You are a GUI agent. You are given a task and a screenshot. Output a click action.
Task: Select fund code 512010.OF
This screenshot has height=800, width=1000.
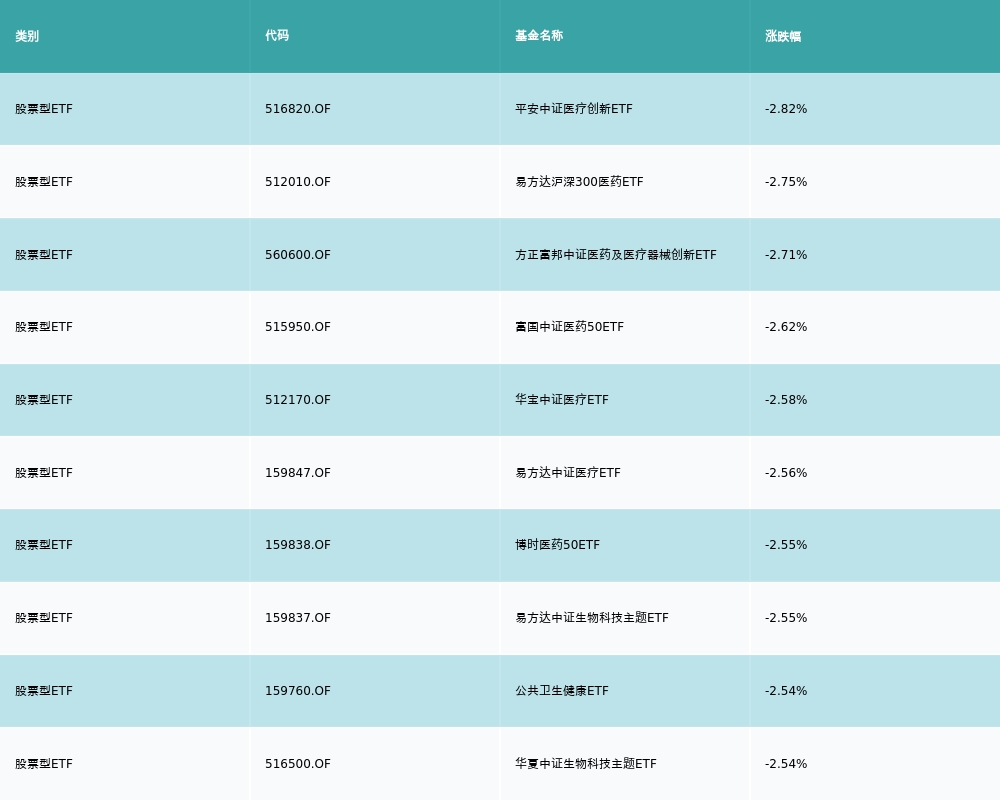tap(298, 182)
